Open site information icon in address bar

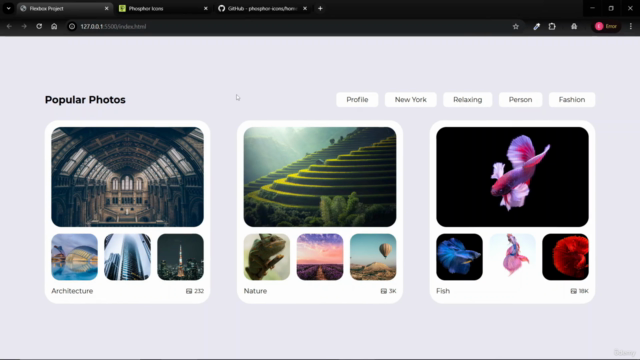72,26
